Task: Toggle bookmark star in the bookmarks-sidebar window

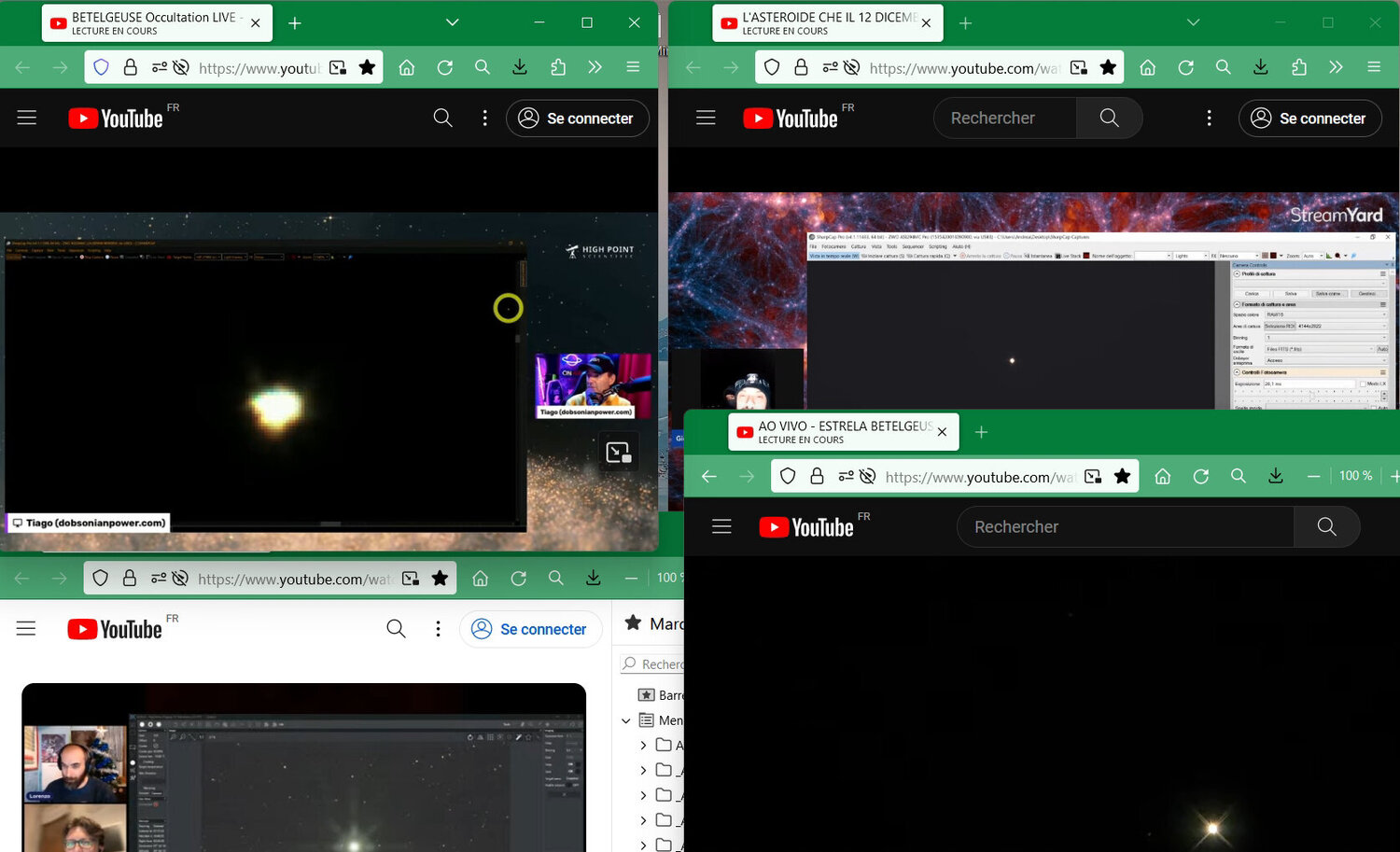Action: click(441, 579)
